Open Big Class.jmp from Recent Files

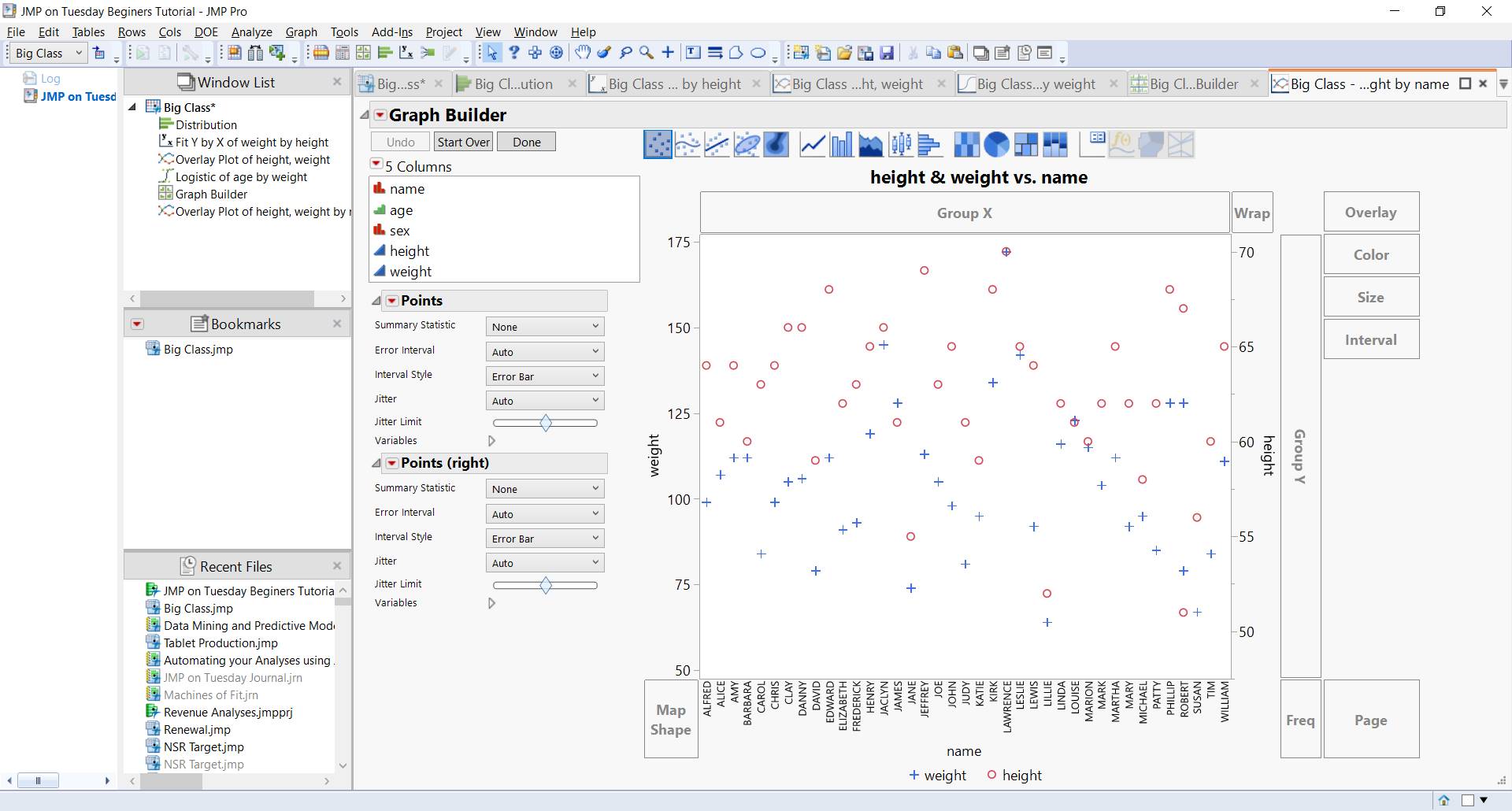198,608
